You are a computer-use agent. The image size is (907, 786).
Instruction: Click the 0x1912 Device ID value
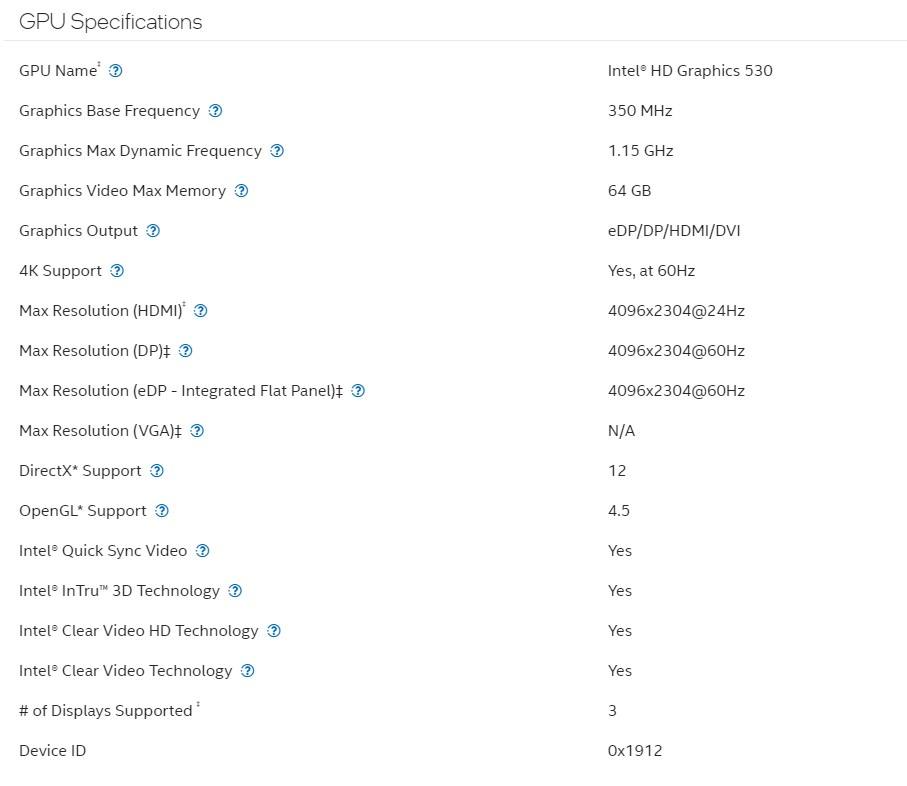click(x=635, y=751)
